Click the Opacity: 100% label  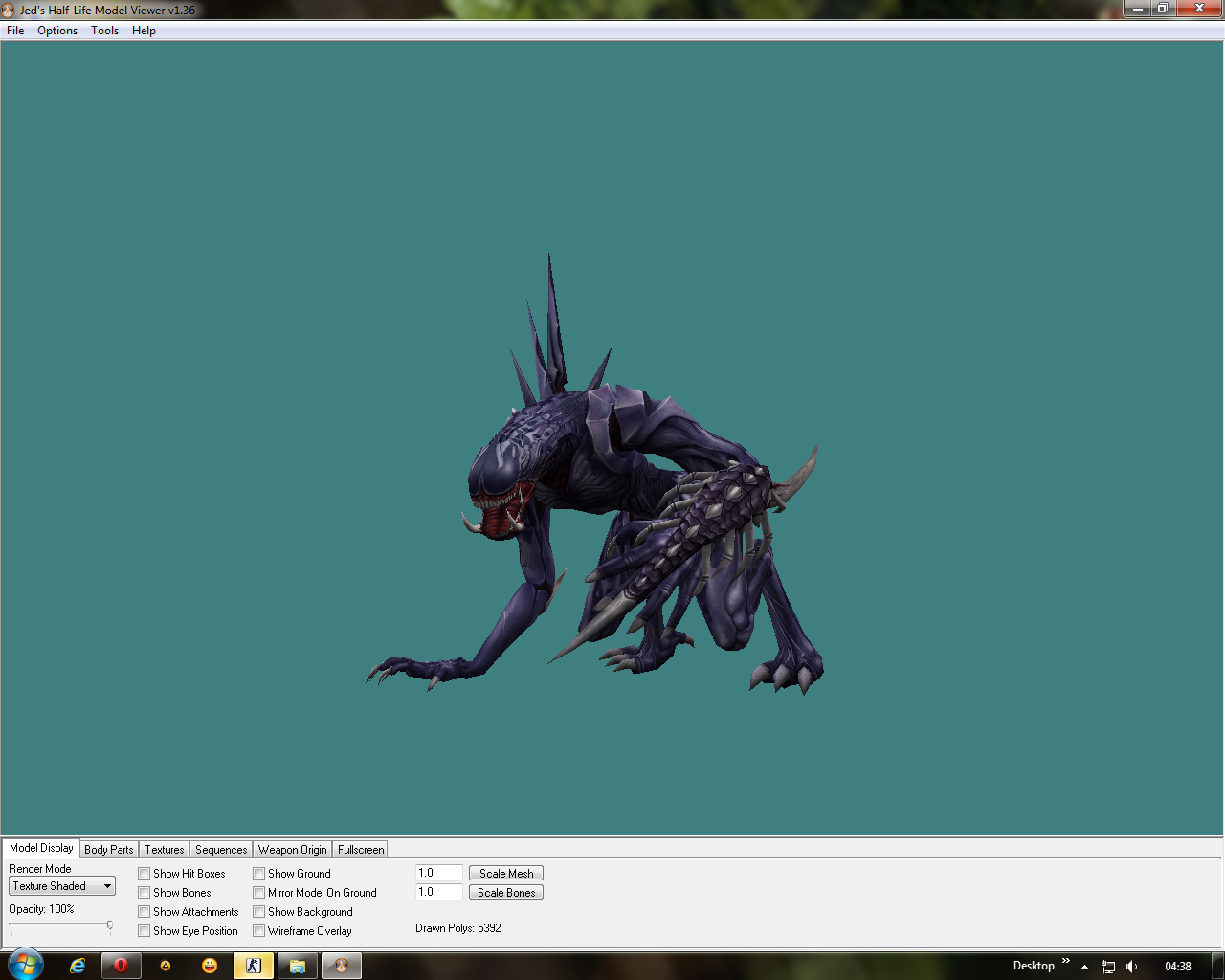click(41, 909)
